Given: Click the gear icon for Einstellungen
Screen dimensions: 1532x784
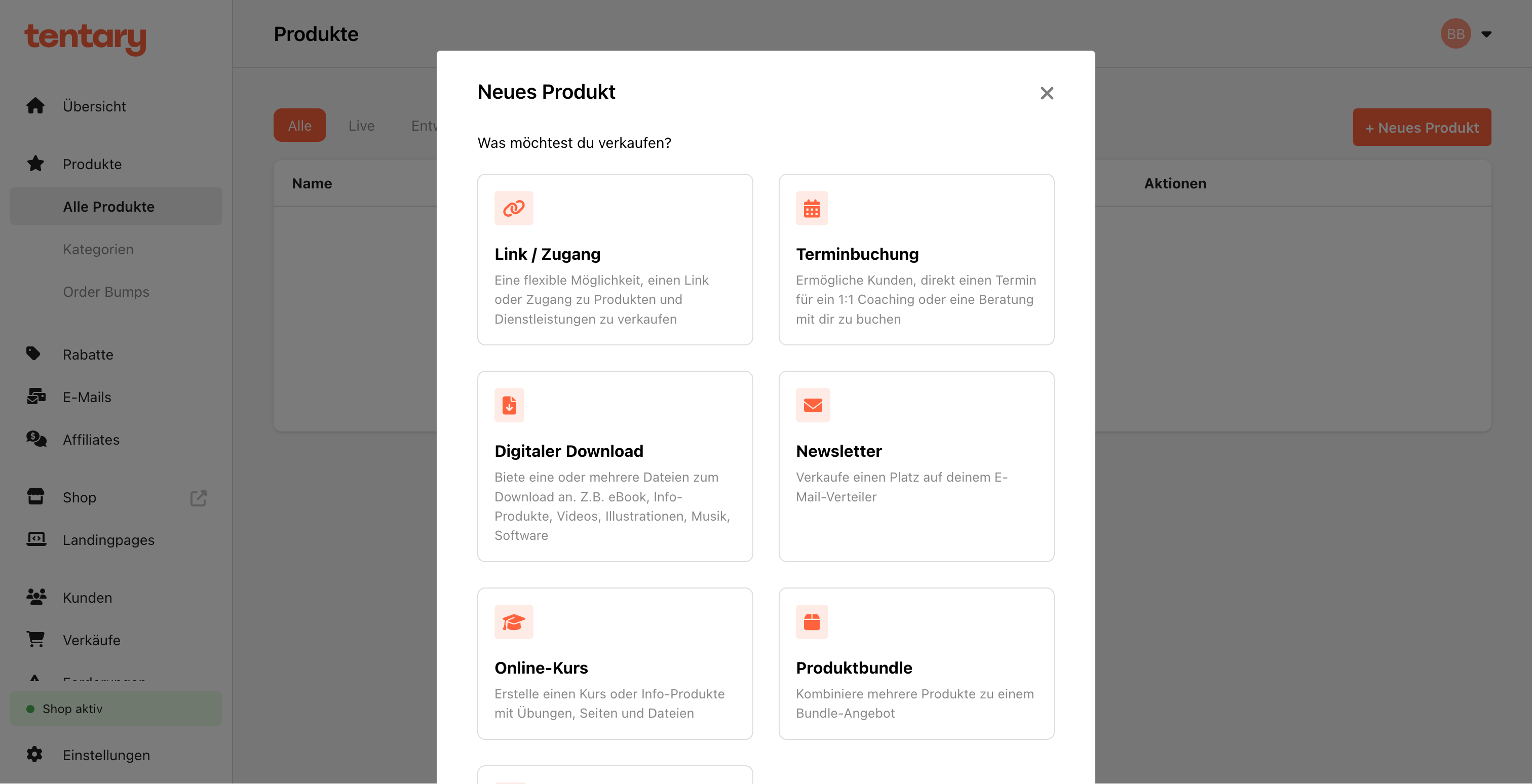Looking at the screenshot, I should tap(34, 754).
